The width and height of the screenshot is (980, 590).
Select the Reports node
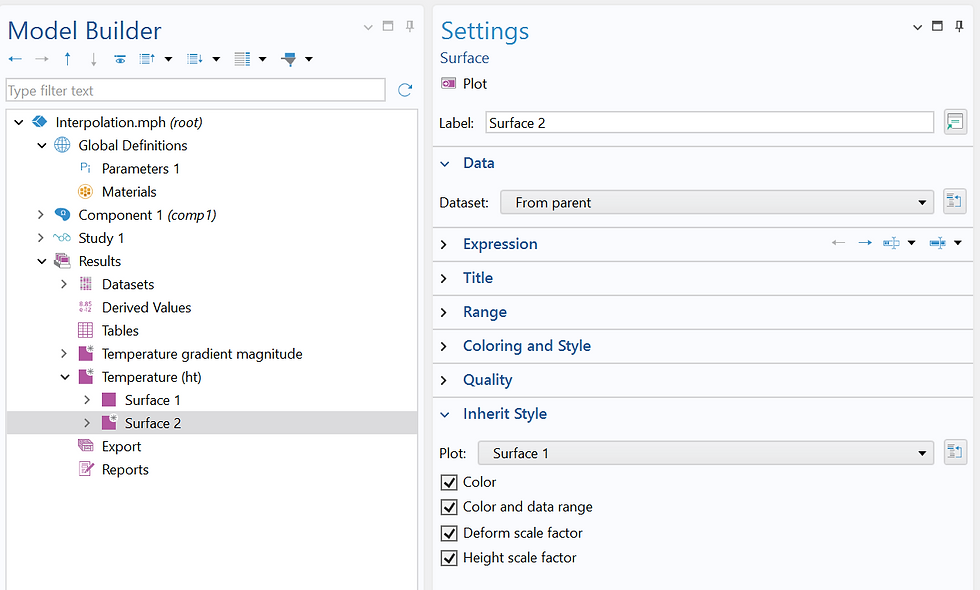[x=125, y=469]
